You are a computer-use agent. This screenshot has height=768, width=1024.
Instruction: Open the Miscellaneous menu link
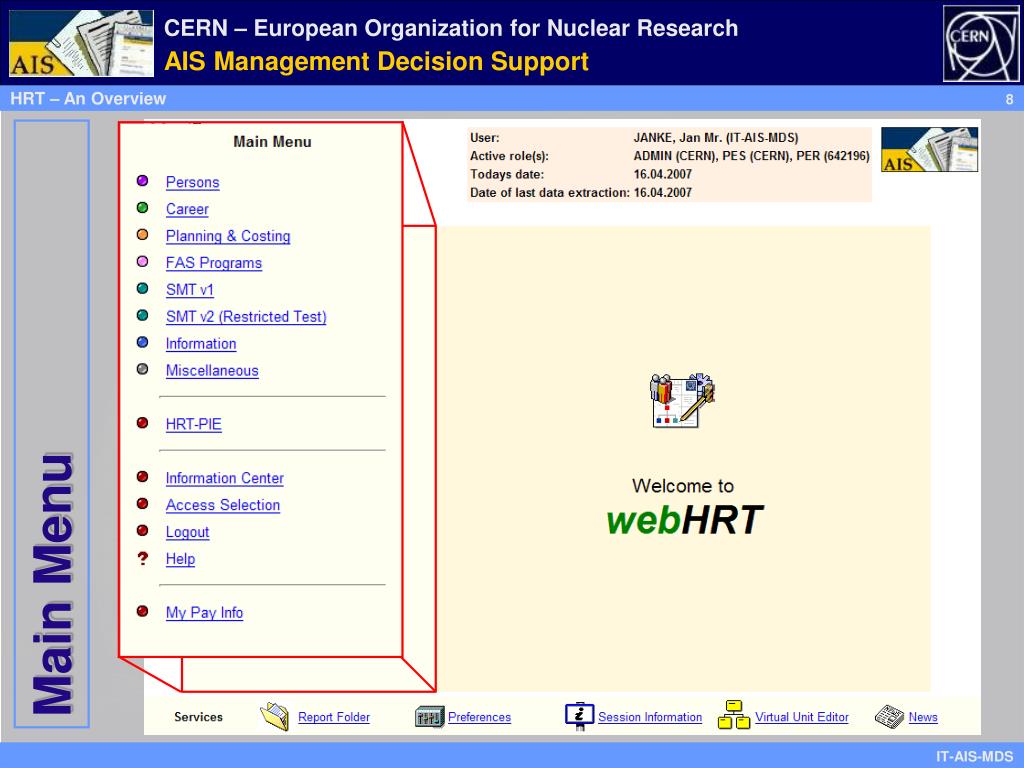tap(212, 370)
